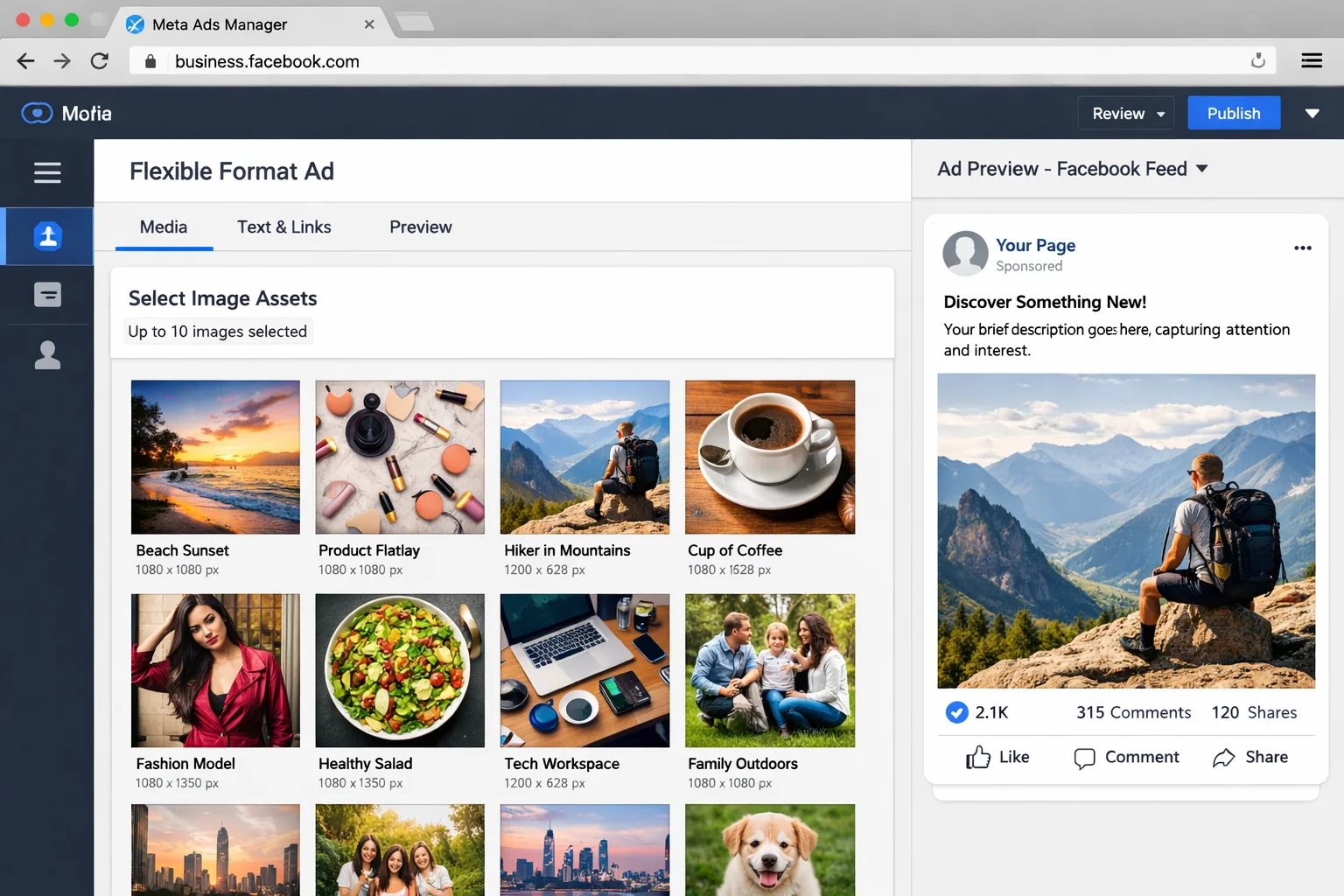Select the Cup of Coffee image asset
This screenshot has width=1344, height=896.
(769, 457)
